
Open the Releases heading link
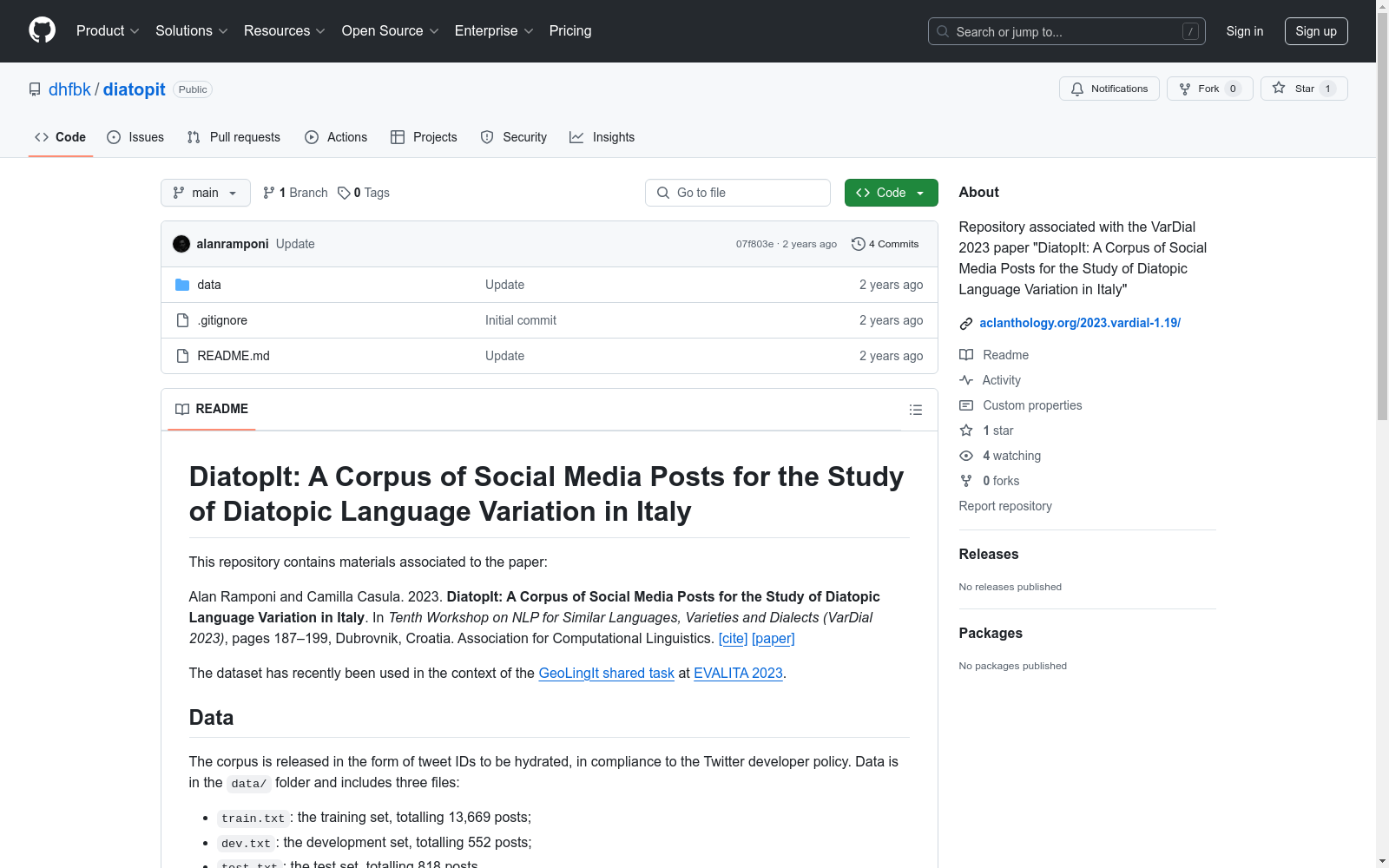click(989, 554)
